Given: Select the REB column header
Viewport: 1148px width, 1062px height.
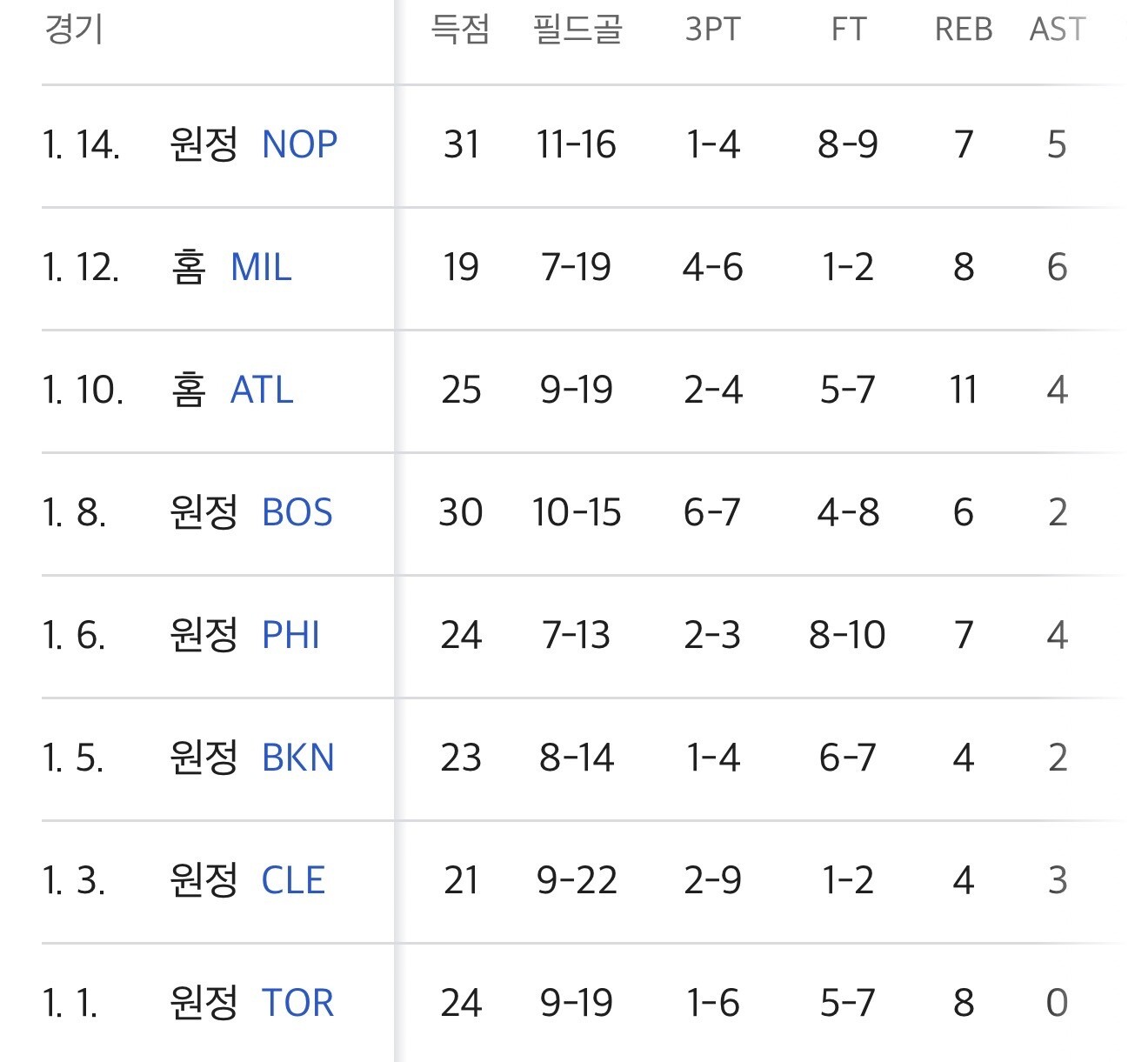Looking at the screenshot, I should (x=964, y=29).
